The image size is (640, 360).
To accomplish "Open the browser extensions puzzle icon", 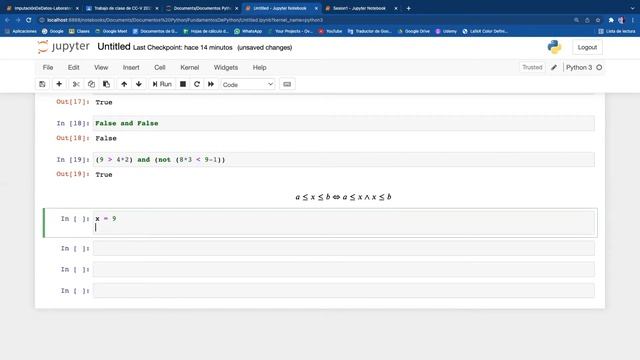I will pos(611,20).
